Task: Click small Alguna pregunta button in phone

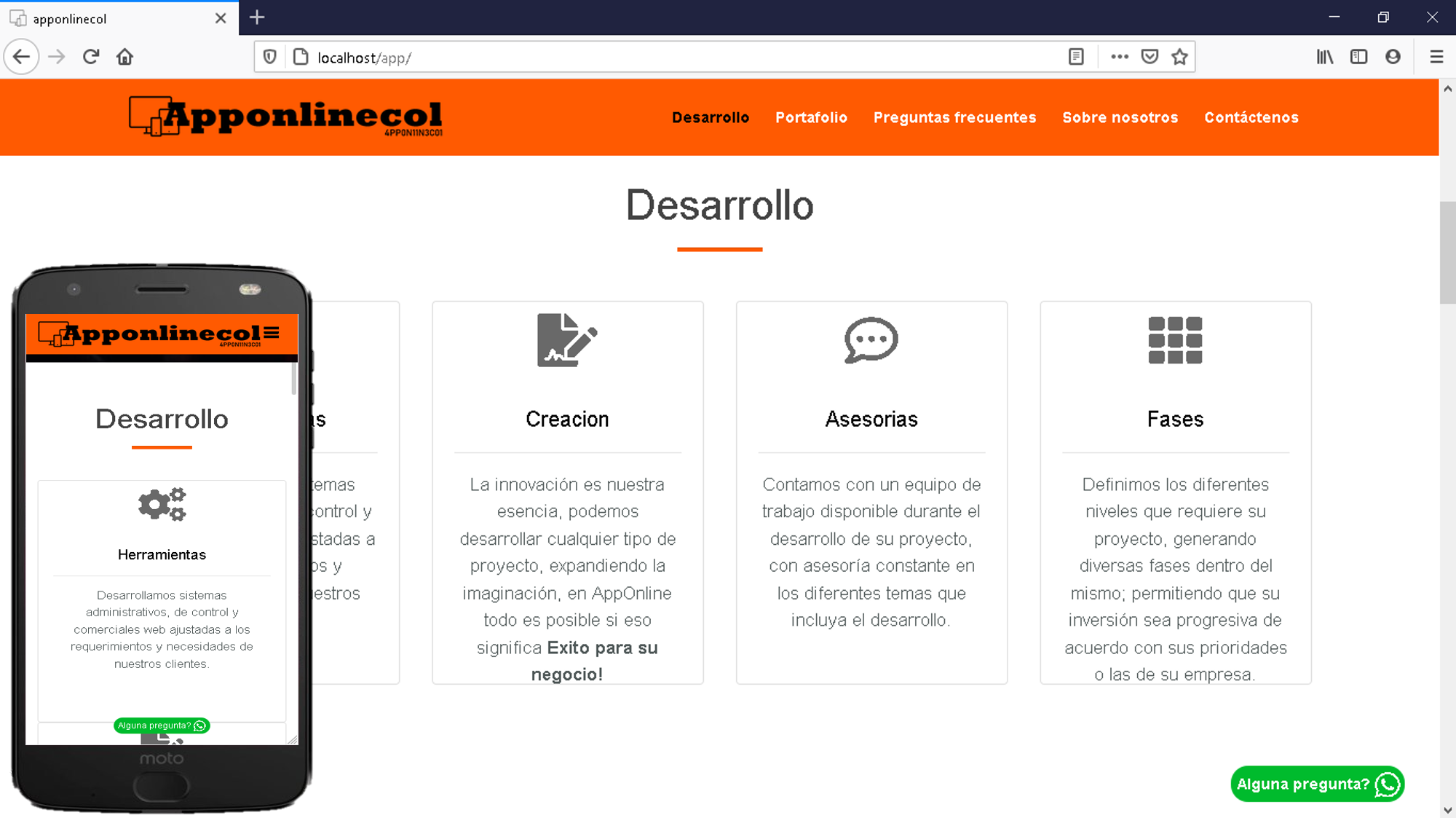Action: (162, 725)
